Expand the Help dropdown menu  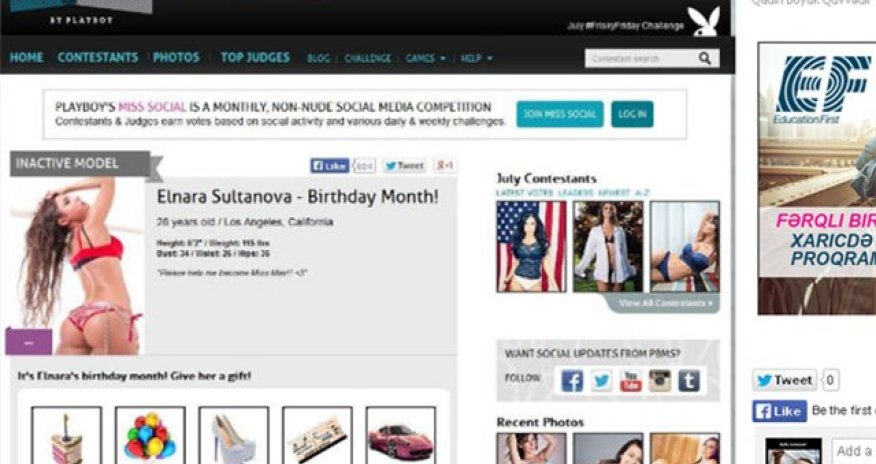pyautogui.click(x=476, y=58)
